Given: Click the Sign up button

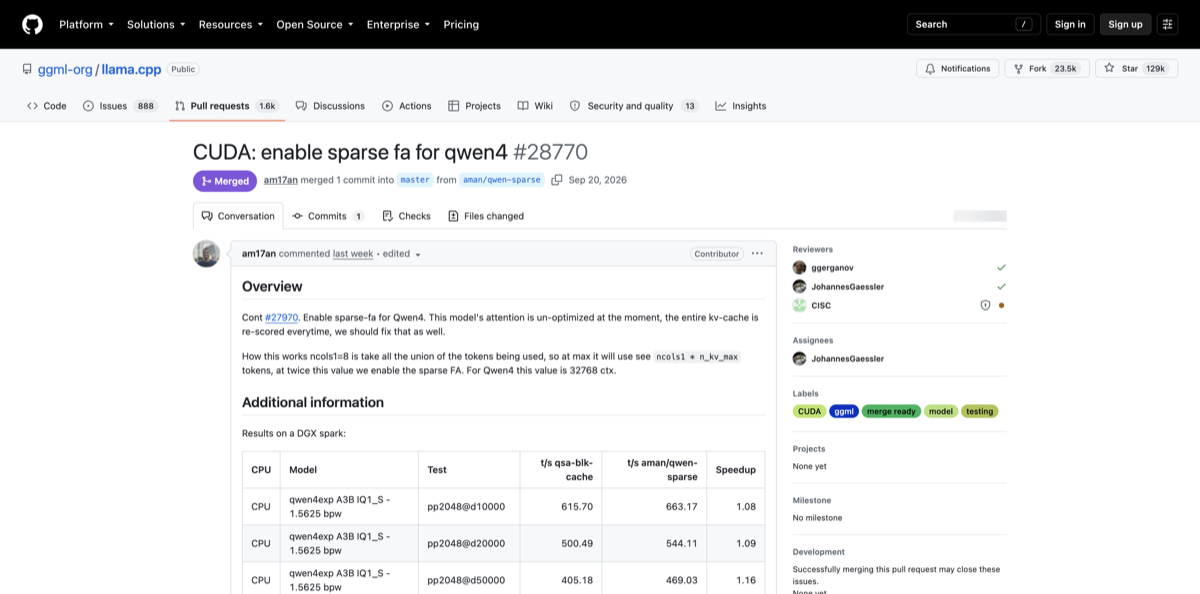Looking at the screenshot, I should tap(1125, 24).
